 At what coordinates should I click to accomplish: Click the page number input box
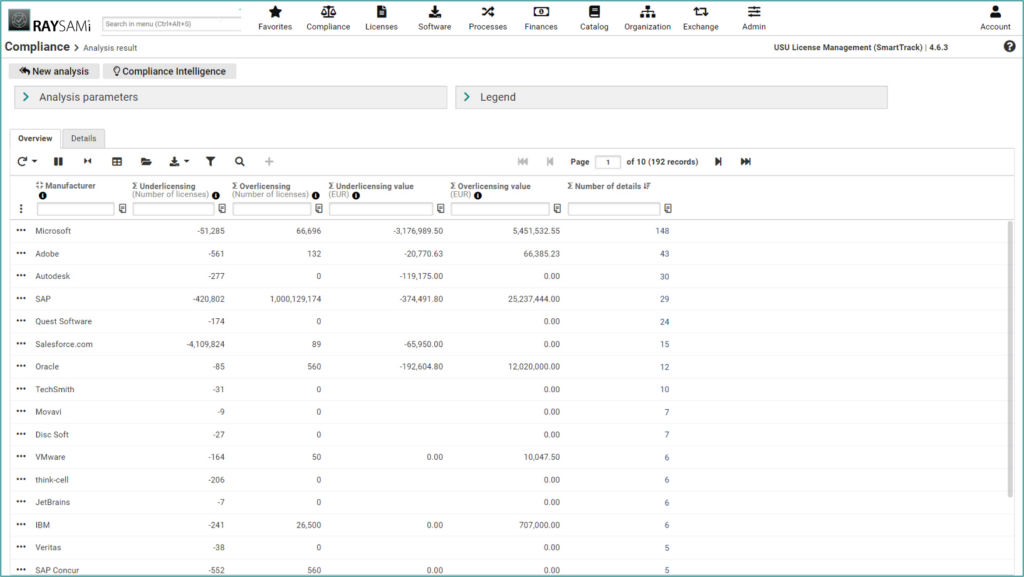pyautogui.click(x=608, y=162)
